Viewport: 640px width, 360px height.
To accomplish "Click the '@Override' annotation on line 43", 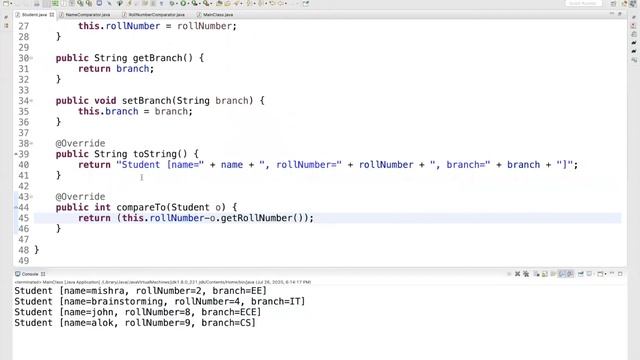I will [80, 197].
